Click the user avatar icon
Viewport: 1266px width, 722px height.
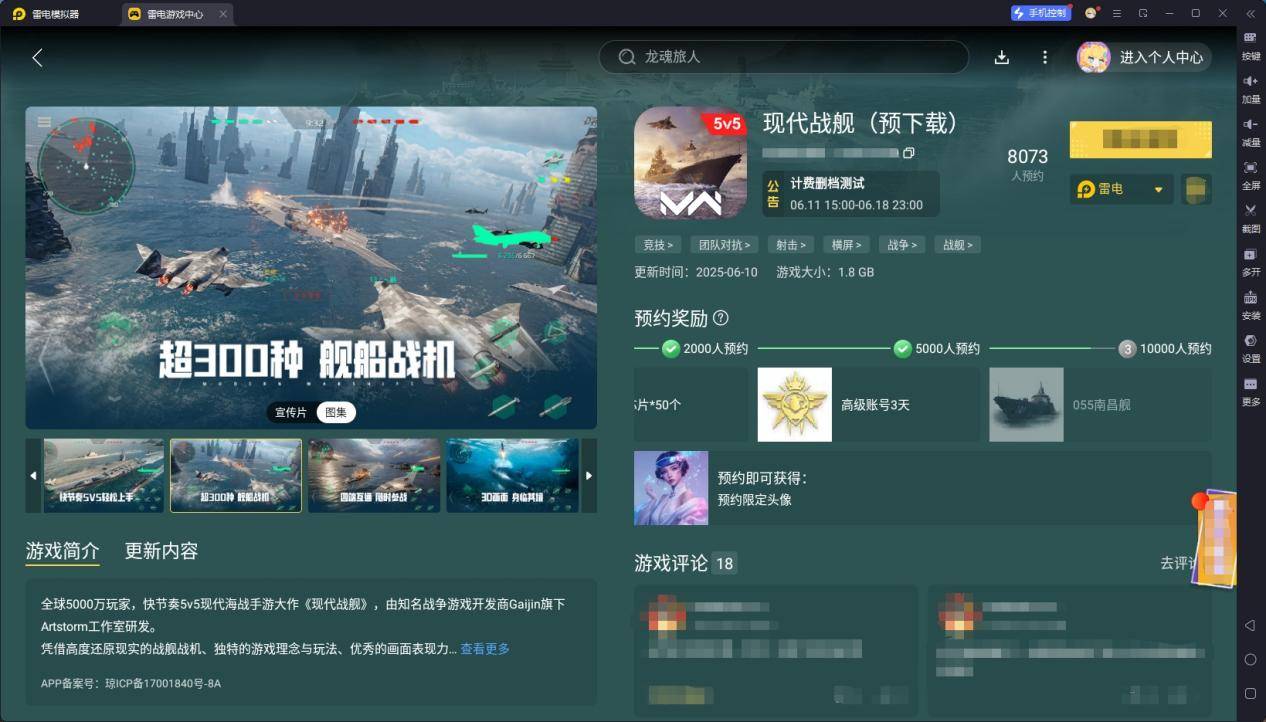[1093, 57]
